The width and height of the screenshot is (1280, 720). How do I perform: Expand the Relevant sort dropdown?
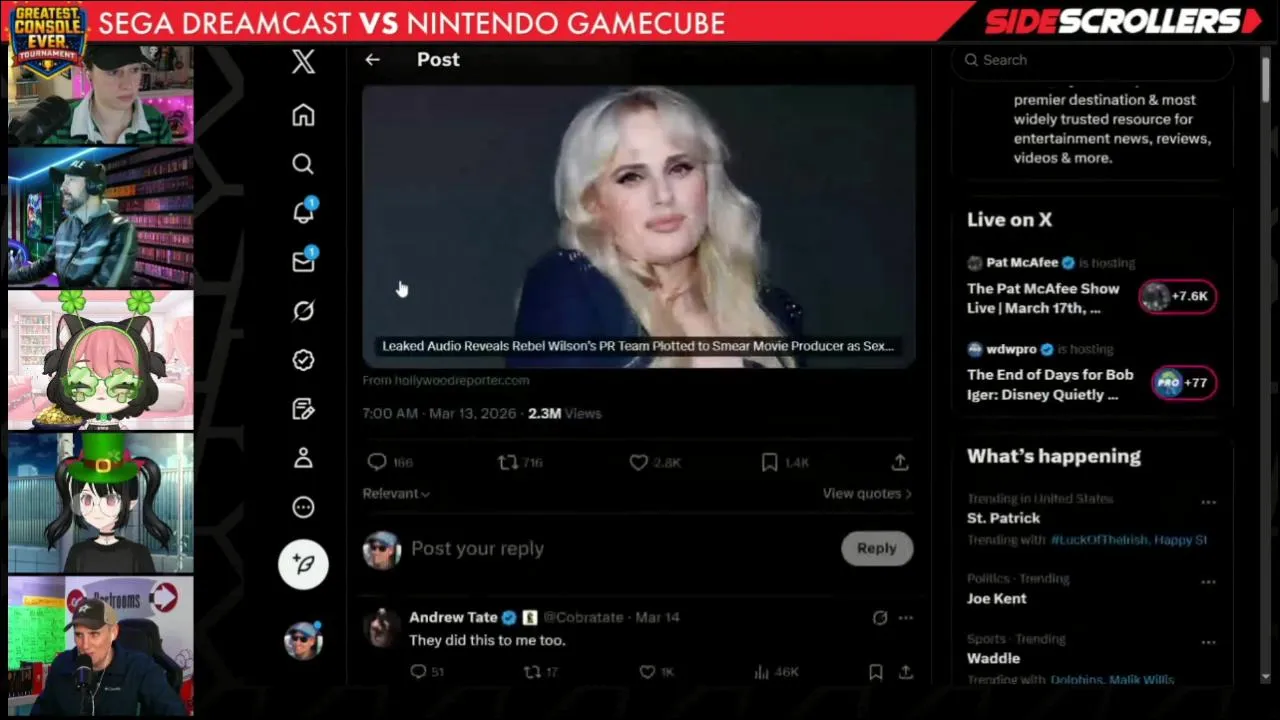pos(396,493)
